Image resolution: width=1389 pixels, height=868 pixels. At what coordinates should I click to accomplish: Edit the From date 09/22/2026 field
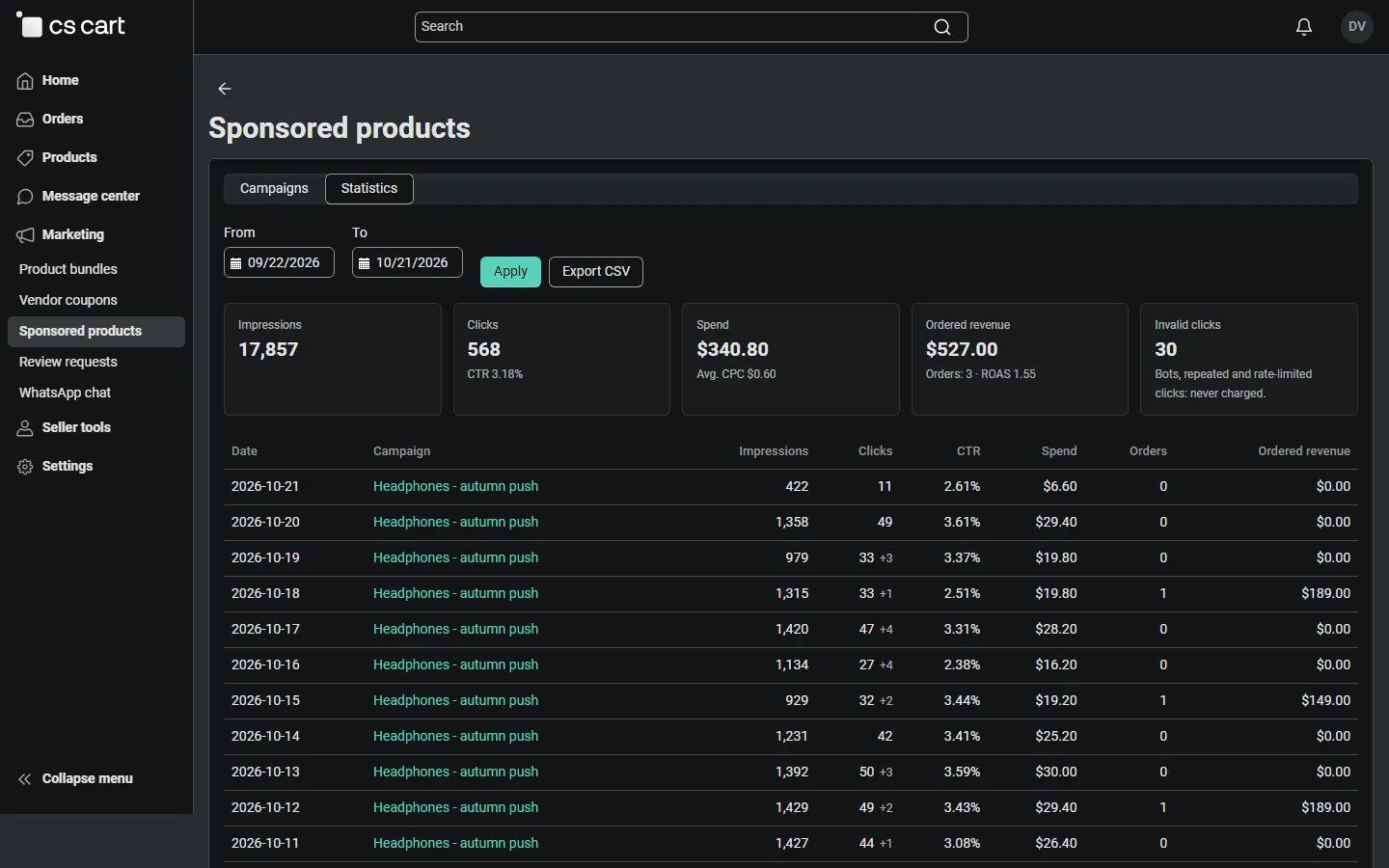click(x=280, y=262)
